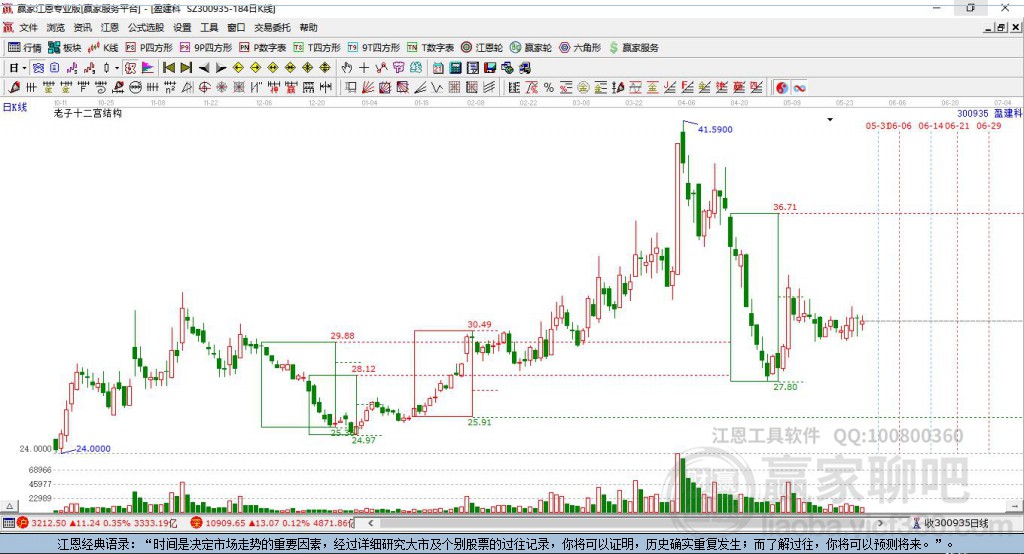
Task: Click the infinity loop icon
Action: [x=799, y=88]
